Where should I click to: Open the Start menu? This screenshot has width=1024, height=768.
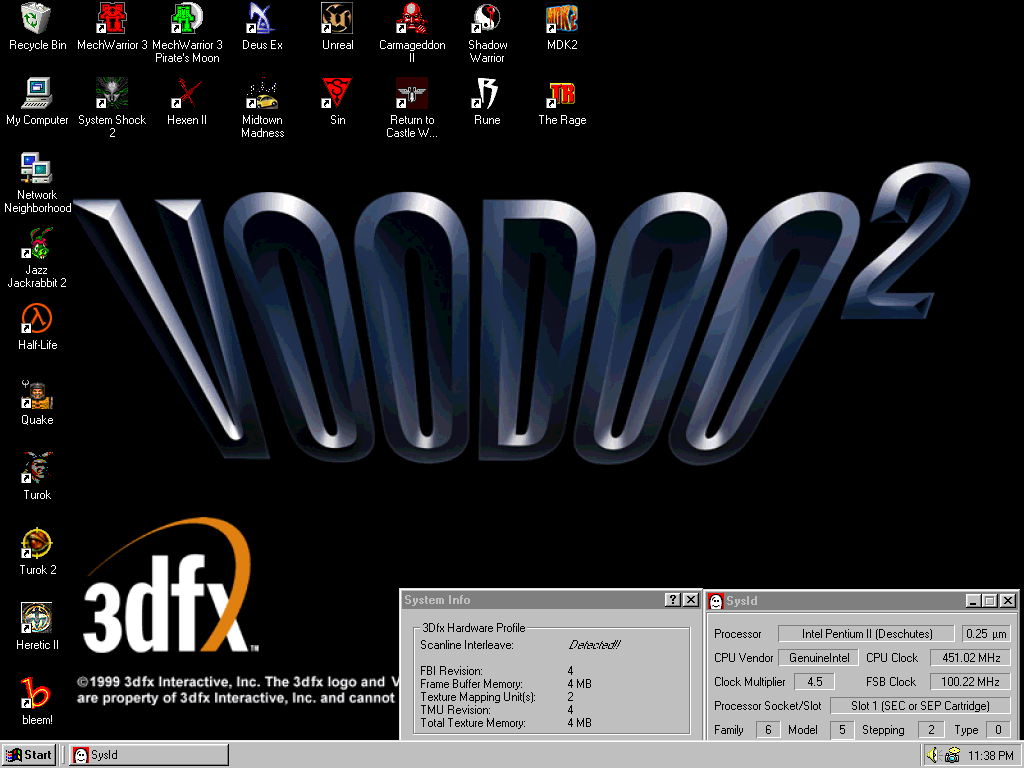pyautogui.click(x=29, y=755)
